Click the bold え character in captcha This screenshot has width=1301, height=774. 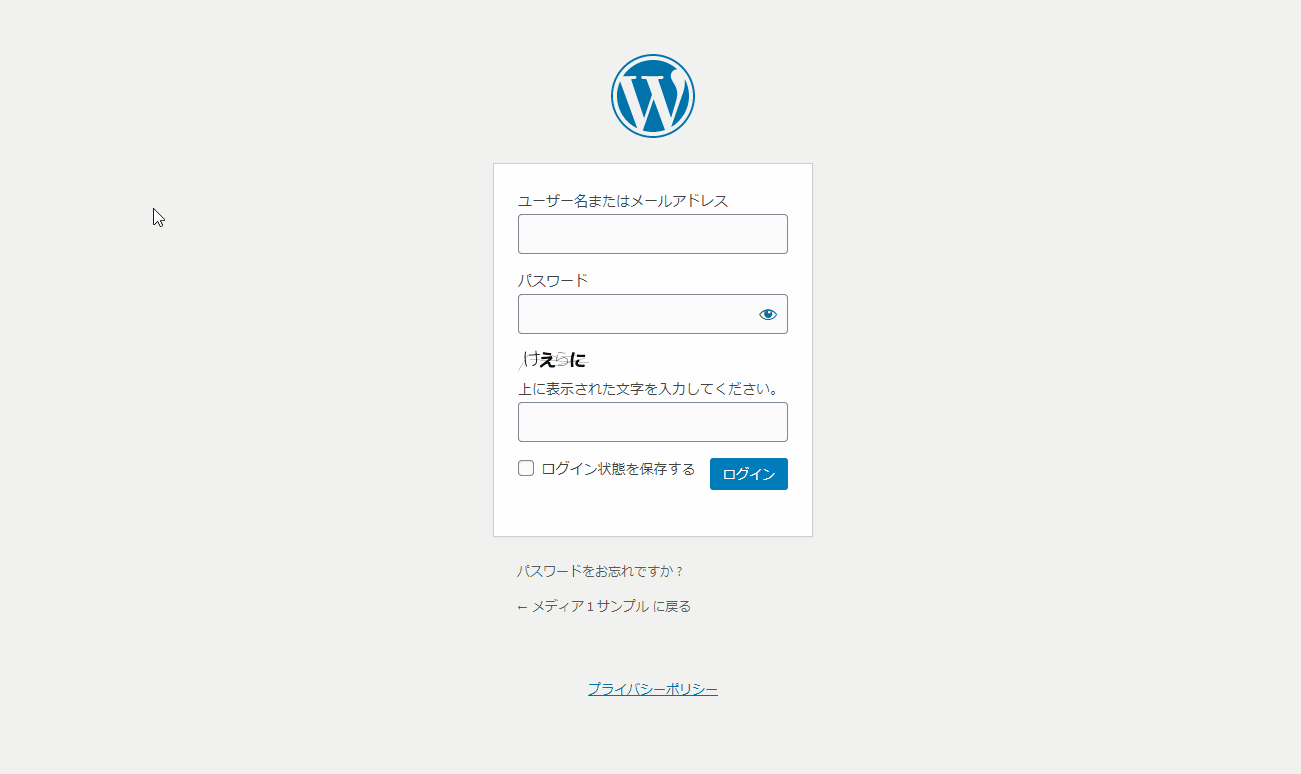coord(547,360)
